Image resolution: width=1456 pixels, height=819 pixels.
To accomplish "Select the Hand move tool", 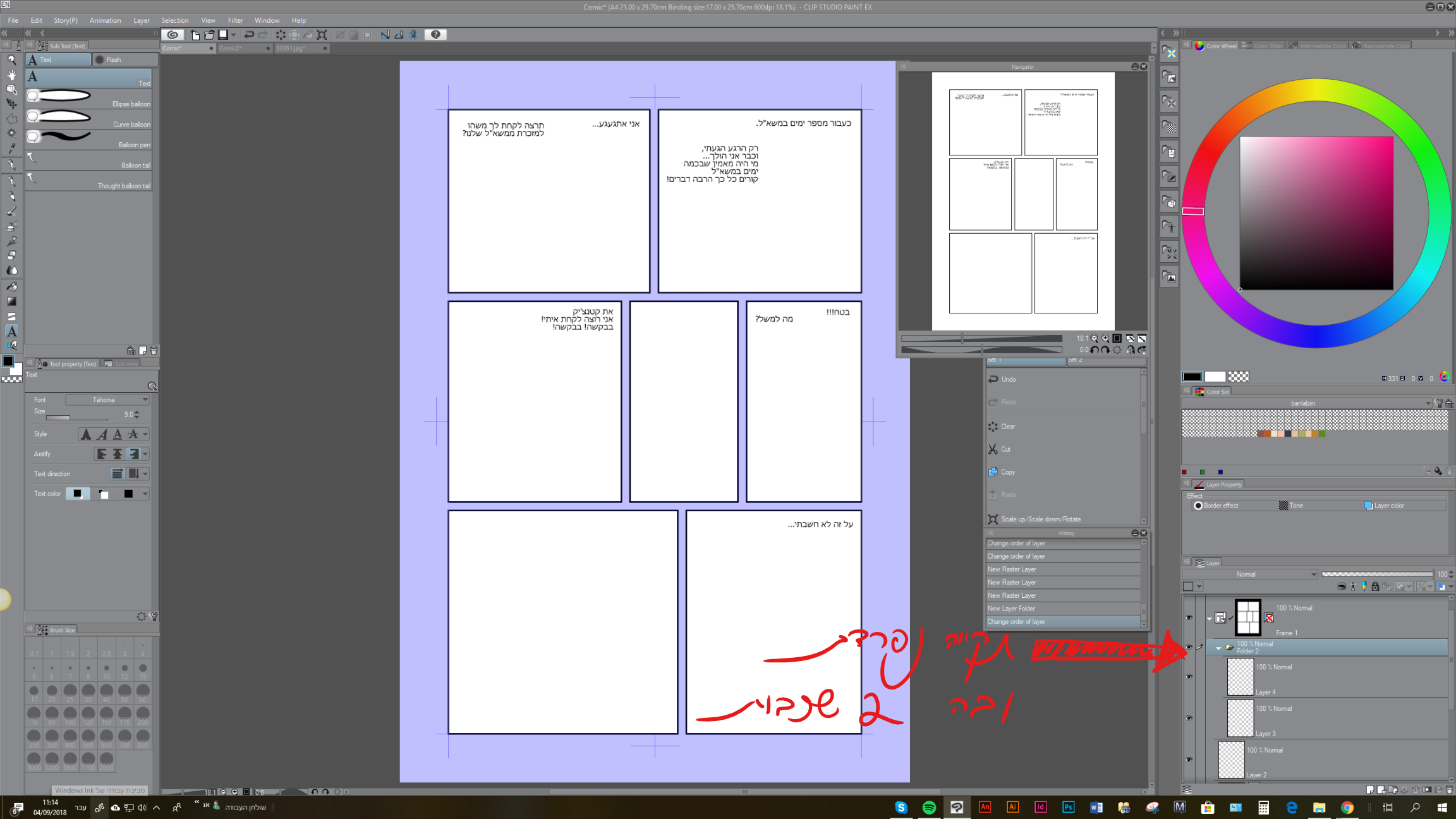I will [11, 75].
